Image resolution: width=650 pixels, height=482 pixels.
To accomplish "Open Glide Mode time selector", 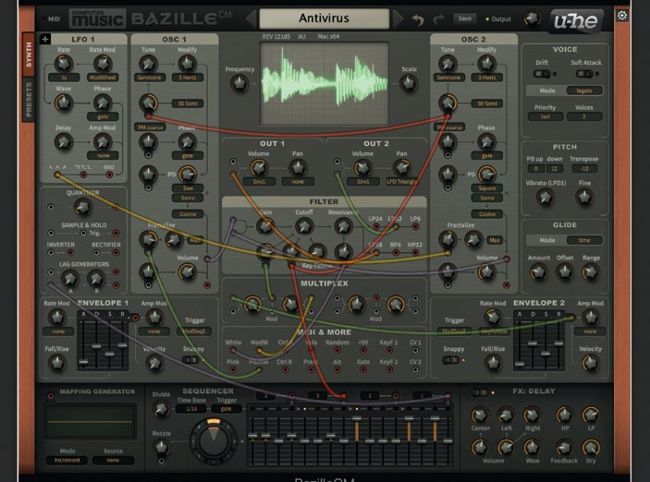I will coord(584,240).
